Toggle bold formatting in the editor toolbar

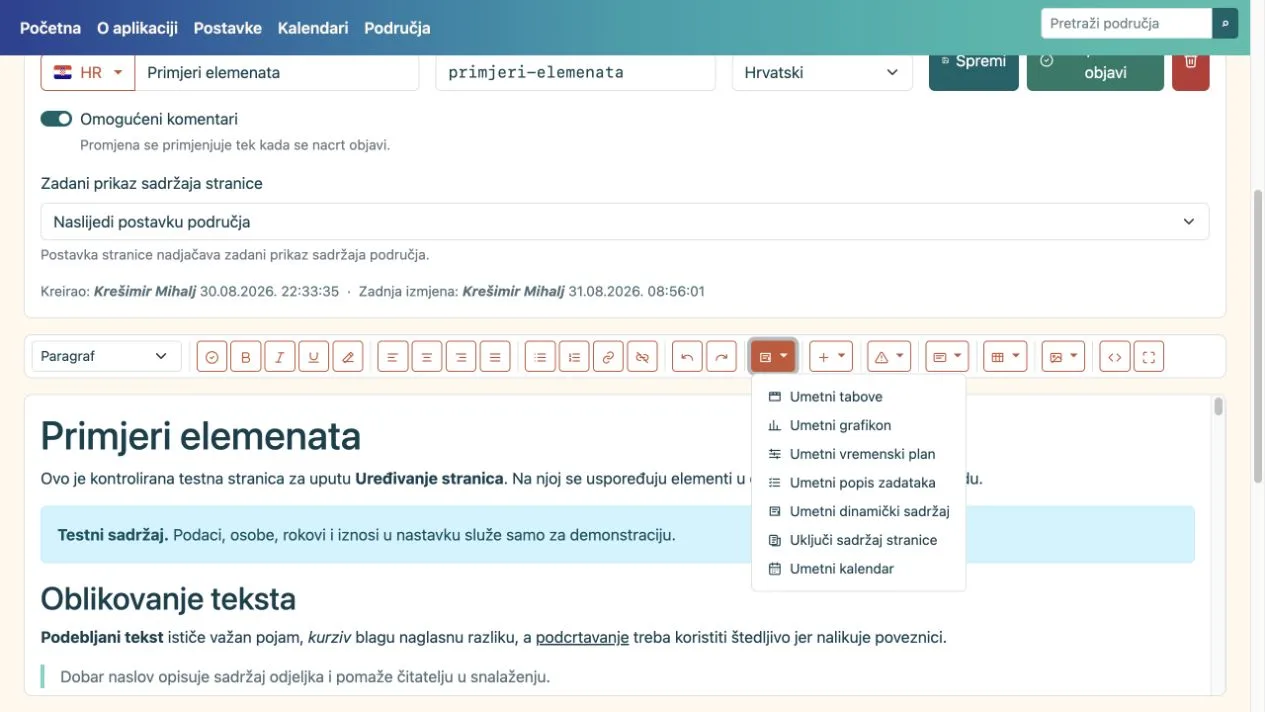pos(246,357)
